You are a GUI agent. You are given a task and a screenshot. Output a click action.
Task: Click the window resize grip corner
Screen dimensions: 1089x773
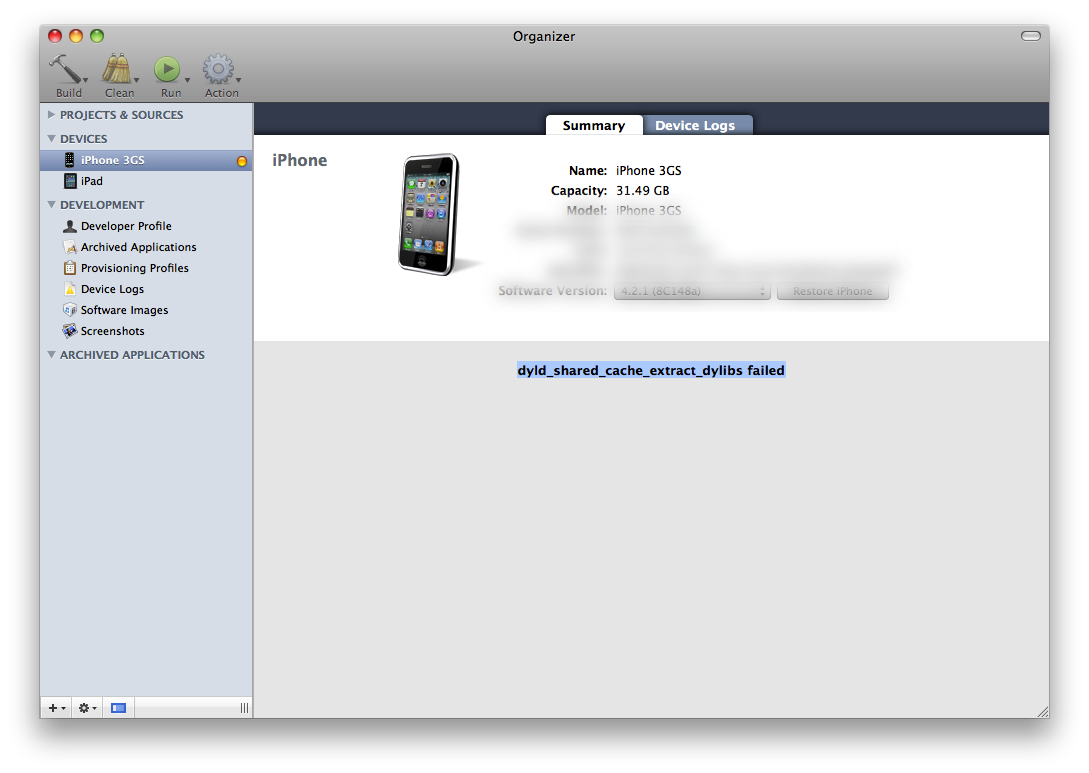coord(1042,711)
